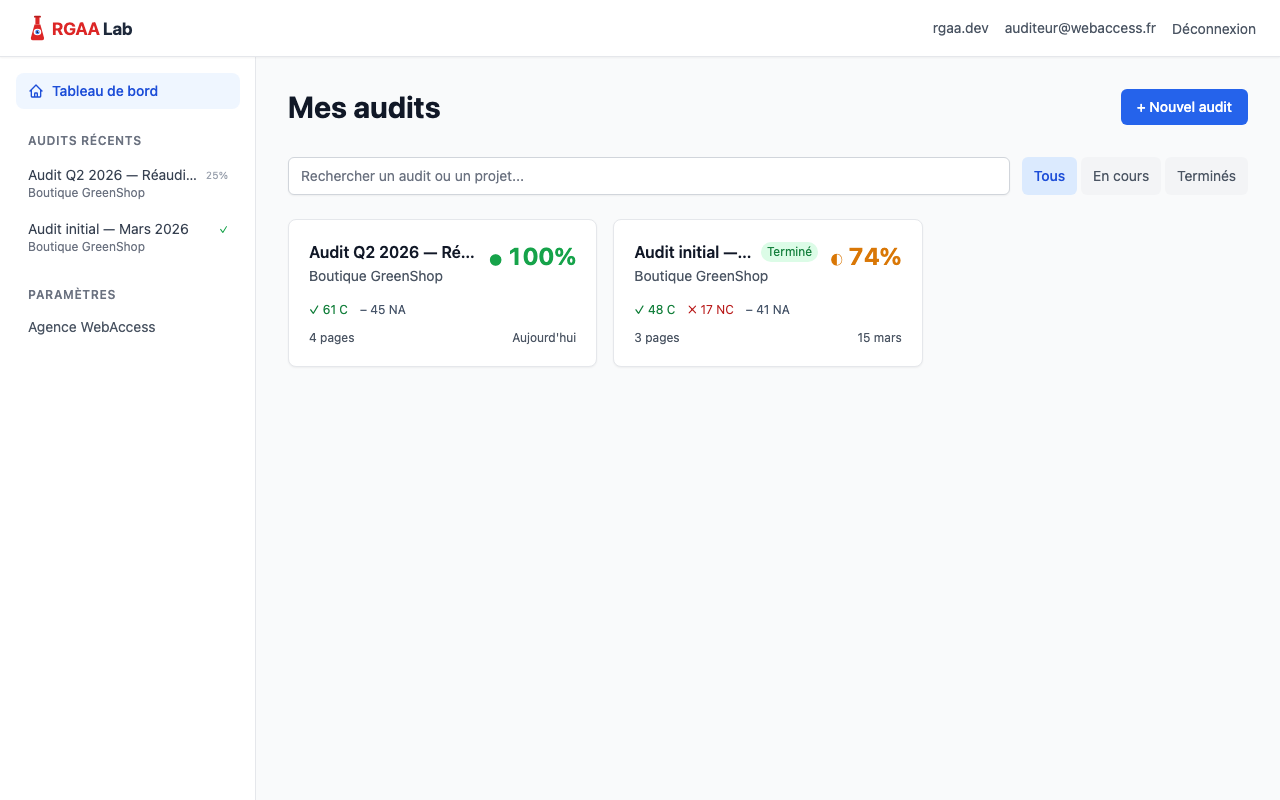
Task: Click the Rechercher un audit search field
Action: coord(648,175)
